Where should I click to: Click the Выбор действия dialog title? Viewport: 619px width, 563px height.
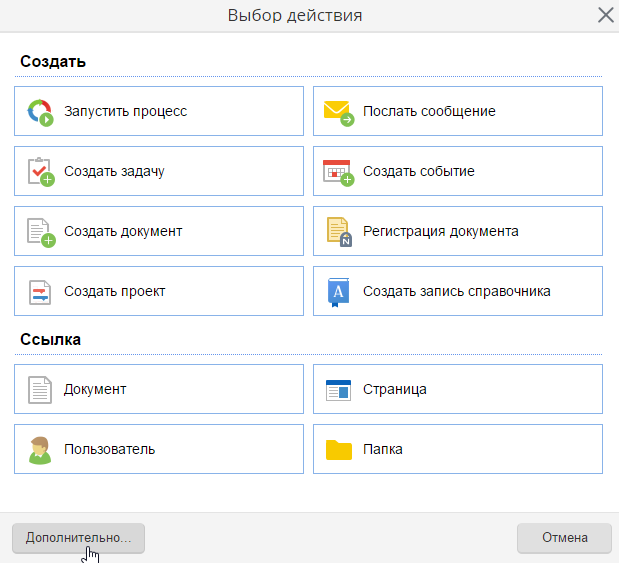[x=295, y=15]
